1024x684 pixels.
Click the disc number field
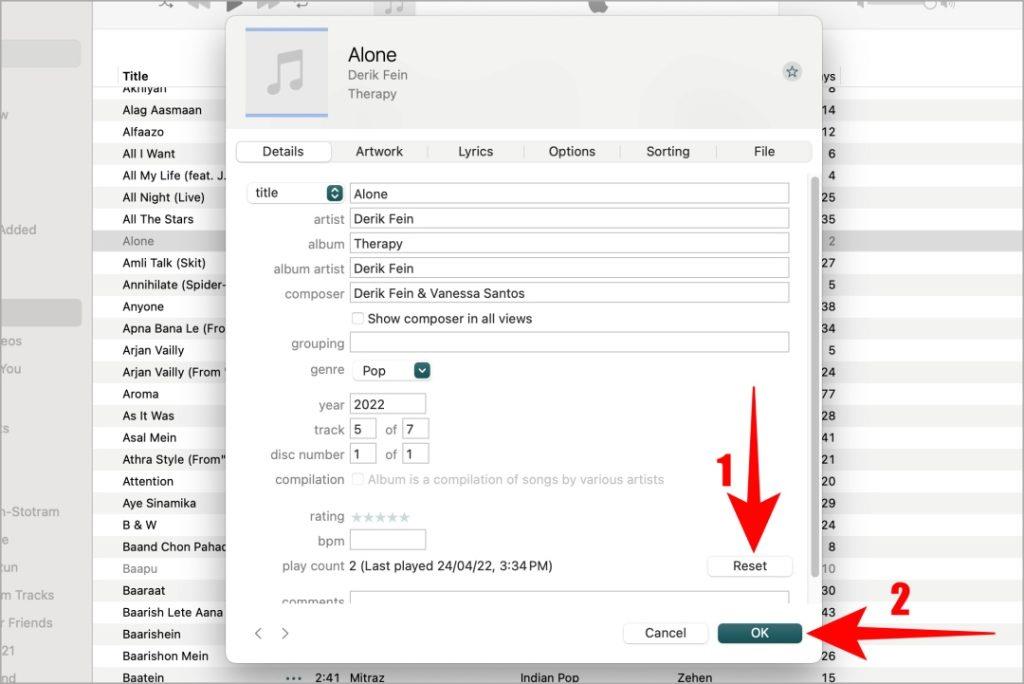point(363,454)
